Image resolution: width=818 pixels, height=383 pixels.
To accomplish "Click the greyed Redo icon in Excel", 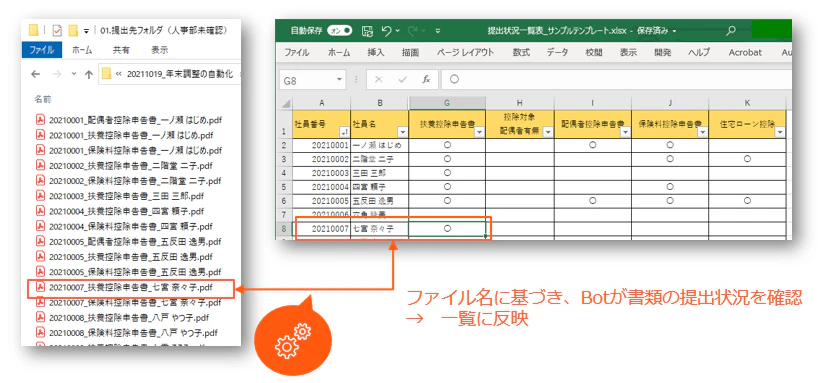I will tap(413, 31).
